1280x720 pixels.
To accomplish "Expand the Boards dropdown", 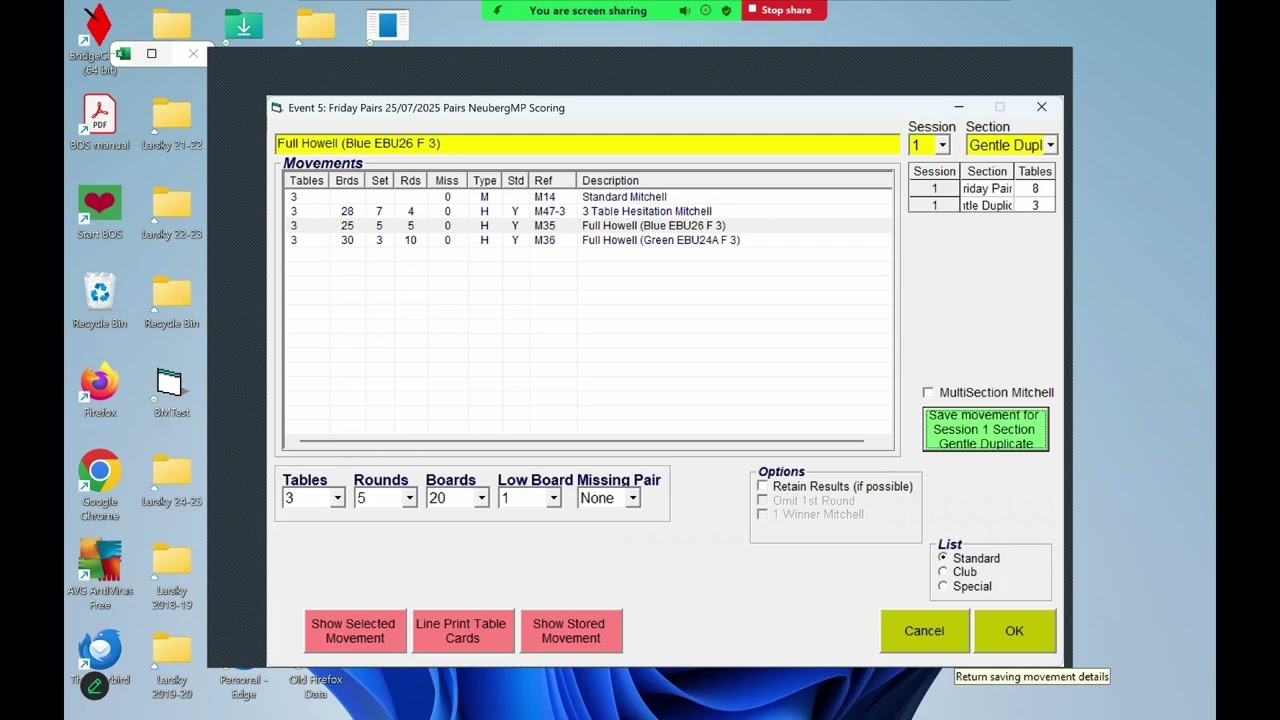I will pyautogui.click(x=481, y=498).
